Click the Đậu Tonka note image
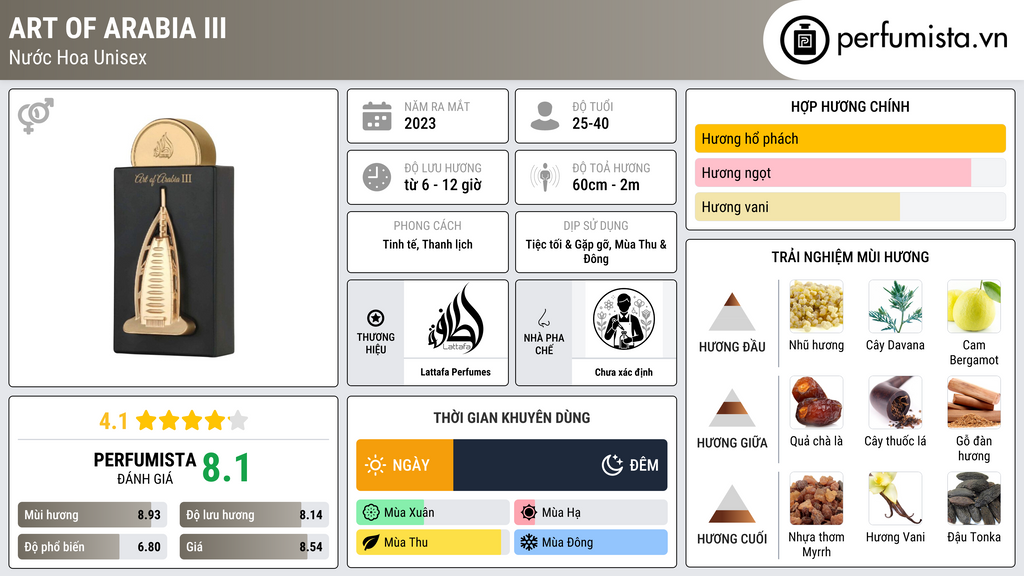Screen dimensions: 1024x576 [974, 499]
